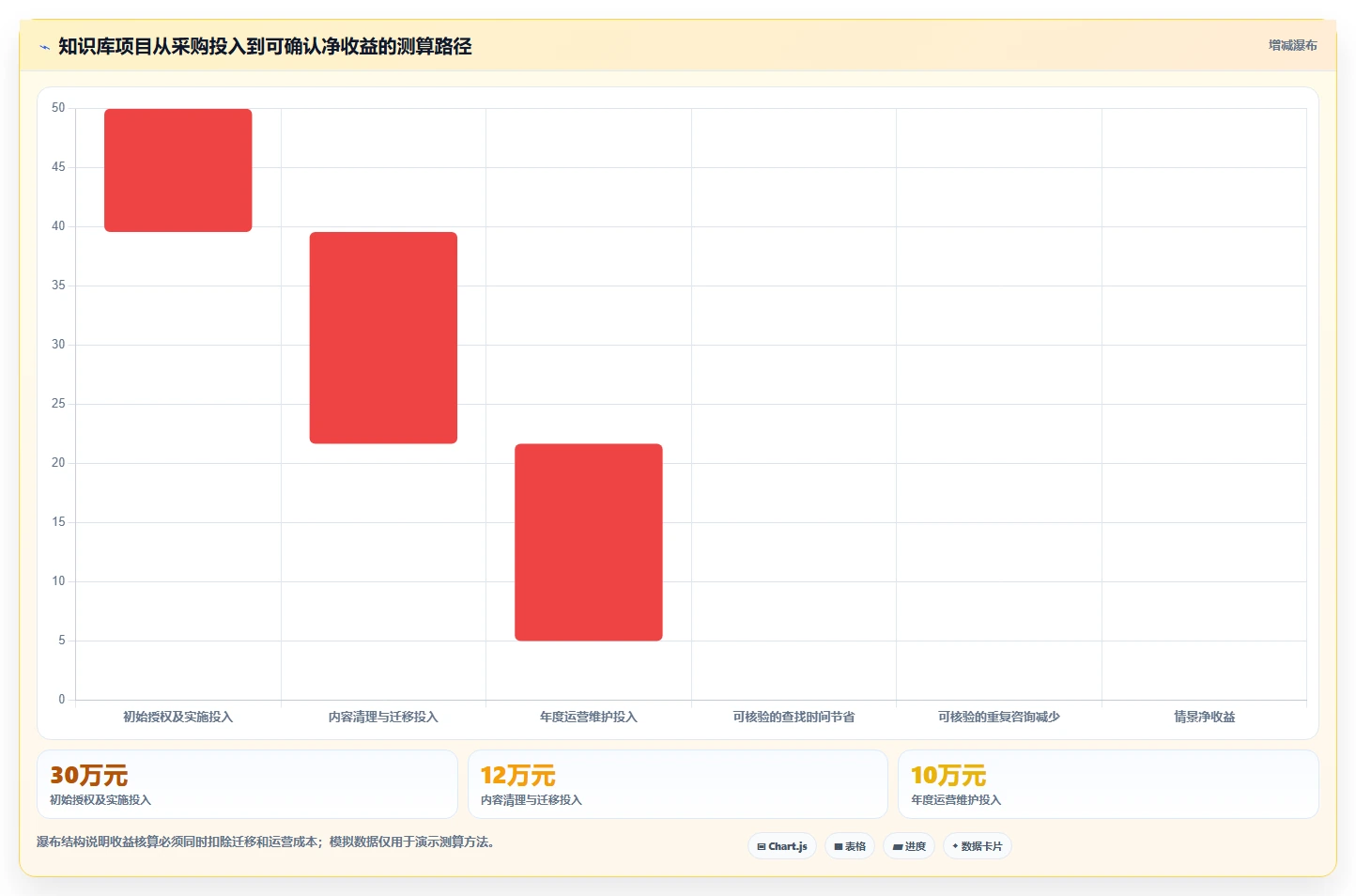Click the y-axis value 25
Image resolution: width=1356 pixels, height=896 pixels.
[58, 404]
